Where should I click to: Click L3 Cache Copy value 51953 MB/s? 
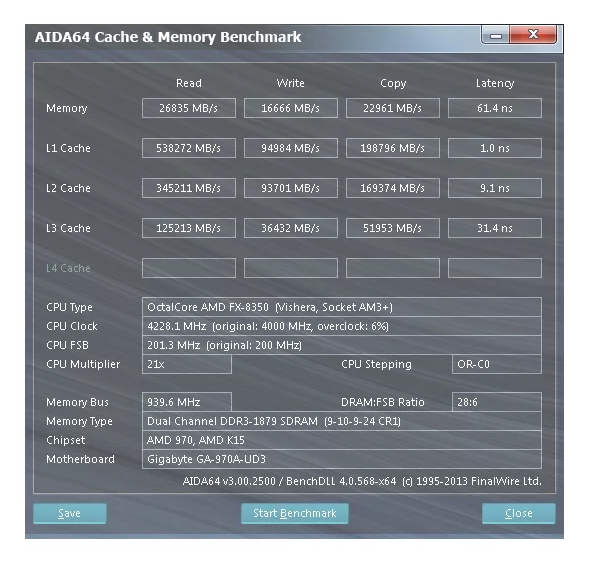(393, 228)
